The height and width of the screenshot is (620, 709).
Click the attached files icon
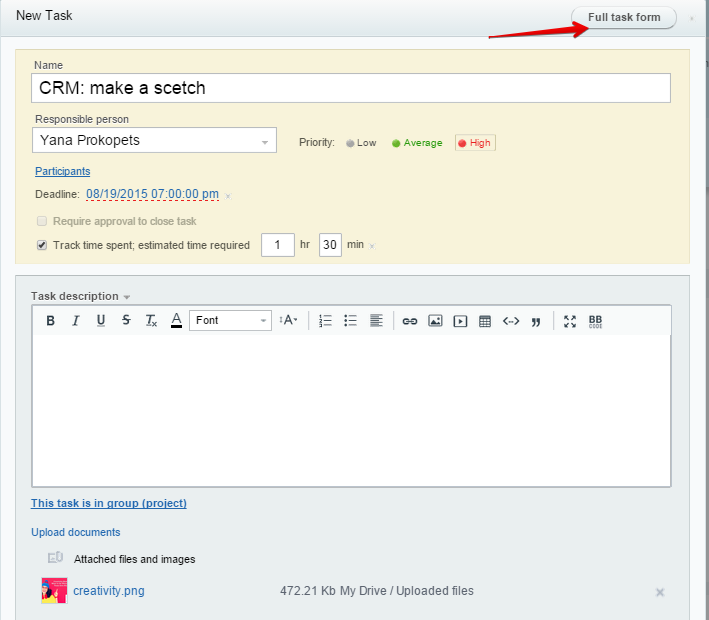[x=55, y=558]
